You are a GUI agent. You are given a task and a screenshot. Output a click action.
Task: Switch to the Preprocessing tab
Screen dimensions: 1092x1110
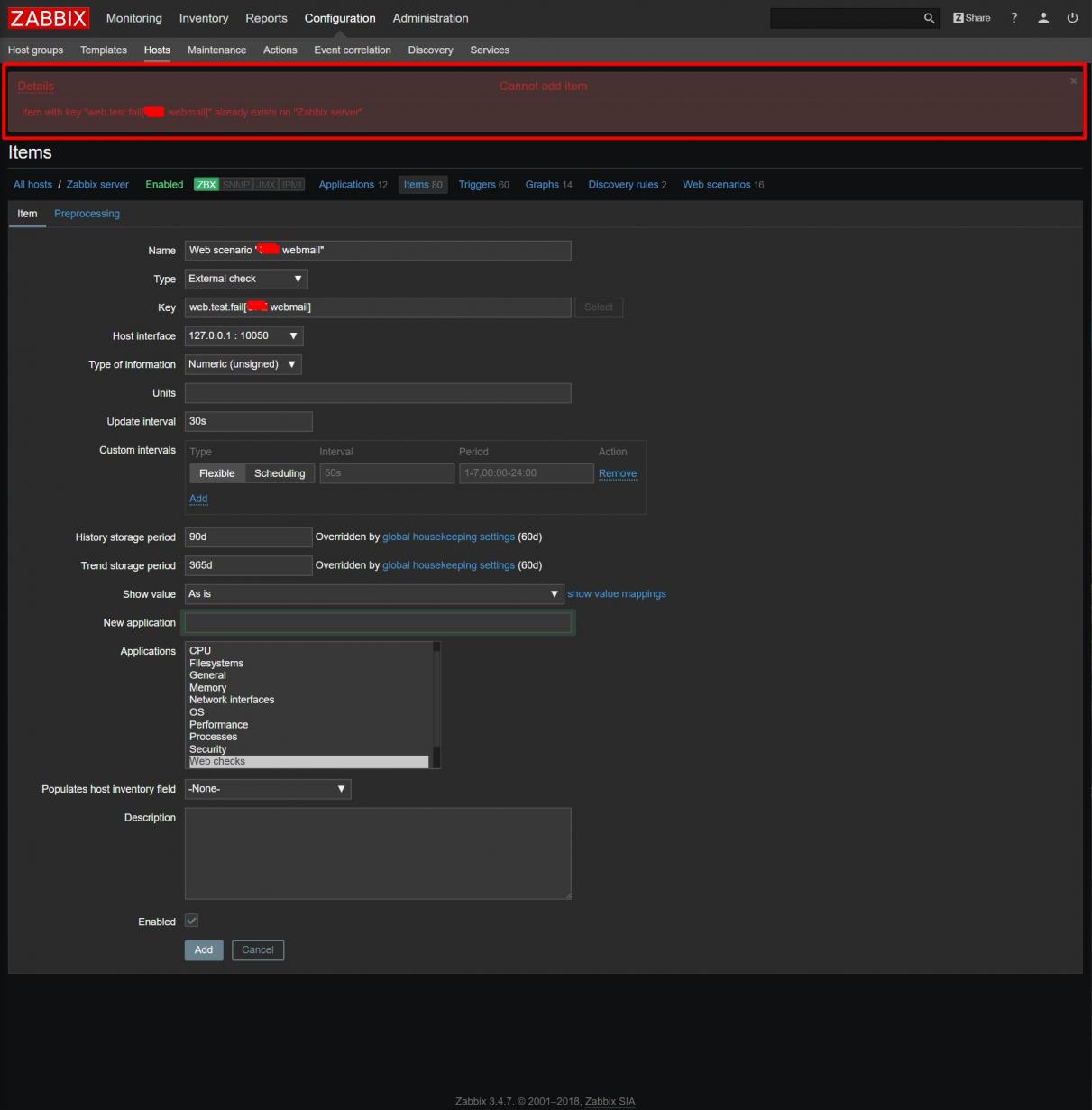pos(87,214)
